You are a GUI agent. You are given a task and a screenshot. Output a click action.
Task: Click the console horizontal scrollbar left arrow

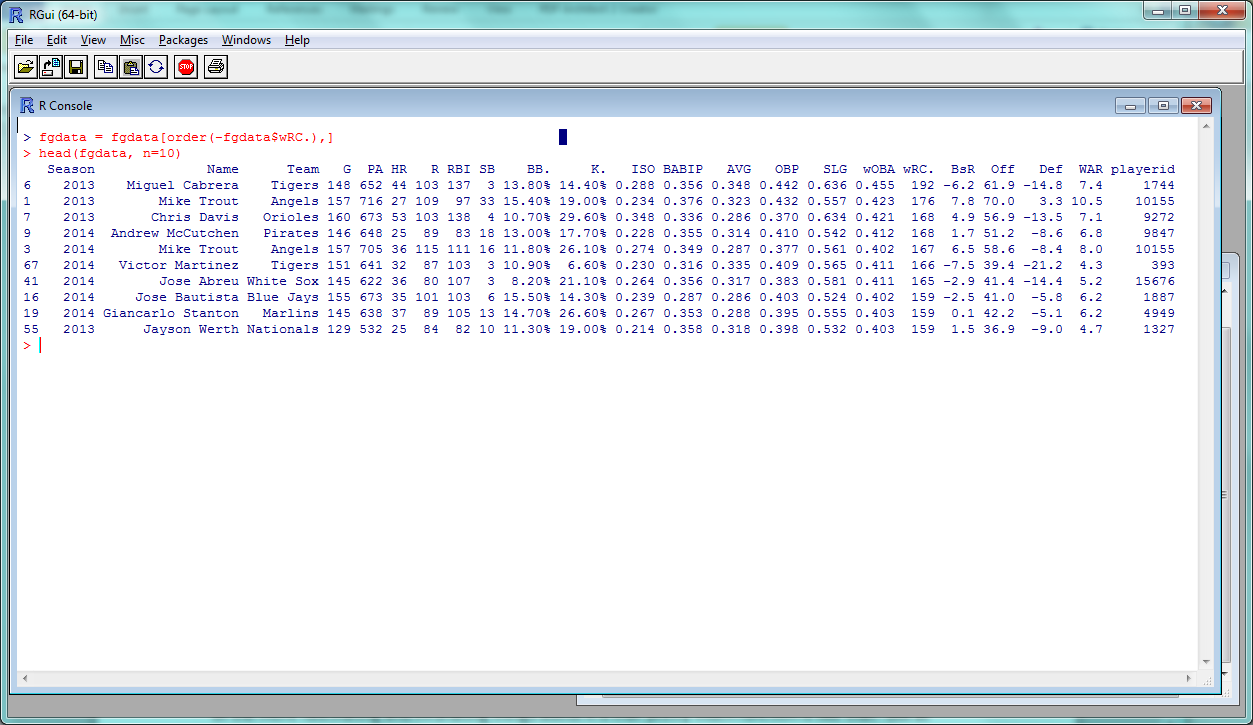[25, 678]
